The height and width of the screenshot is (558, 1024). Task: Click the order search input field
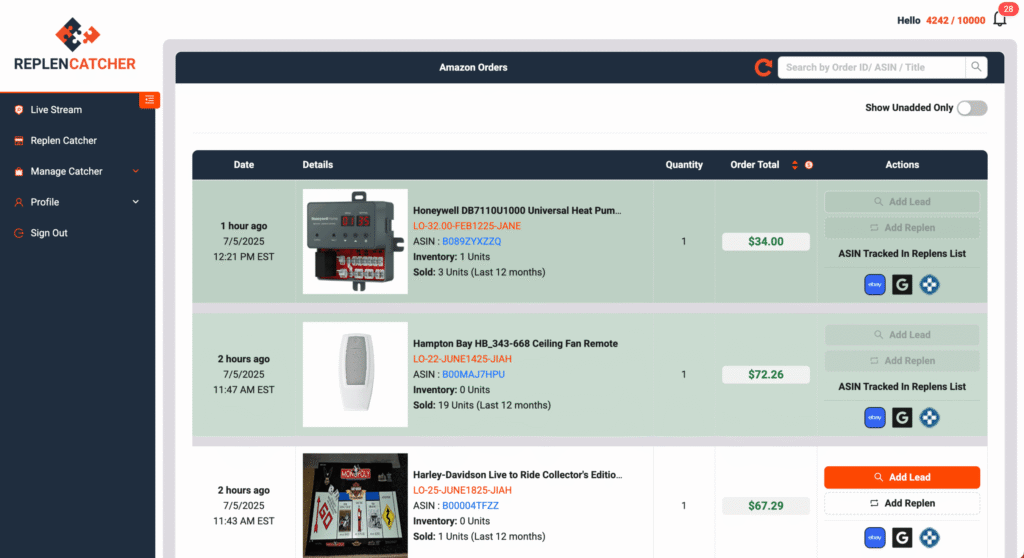pos(872,67)
